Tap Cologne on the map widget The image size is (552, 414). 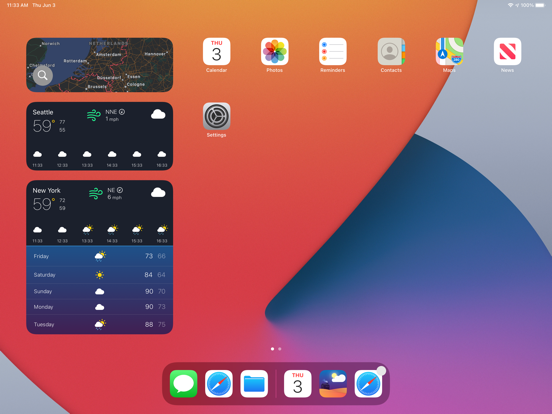tap(136, 84)
